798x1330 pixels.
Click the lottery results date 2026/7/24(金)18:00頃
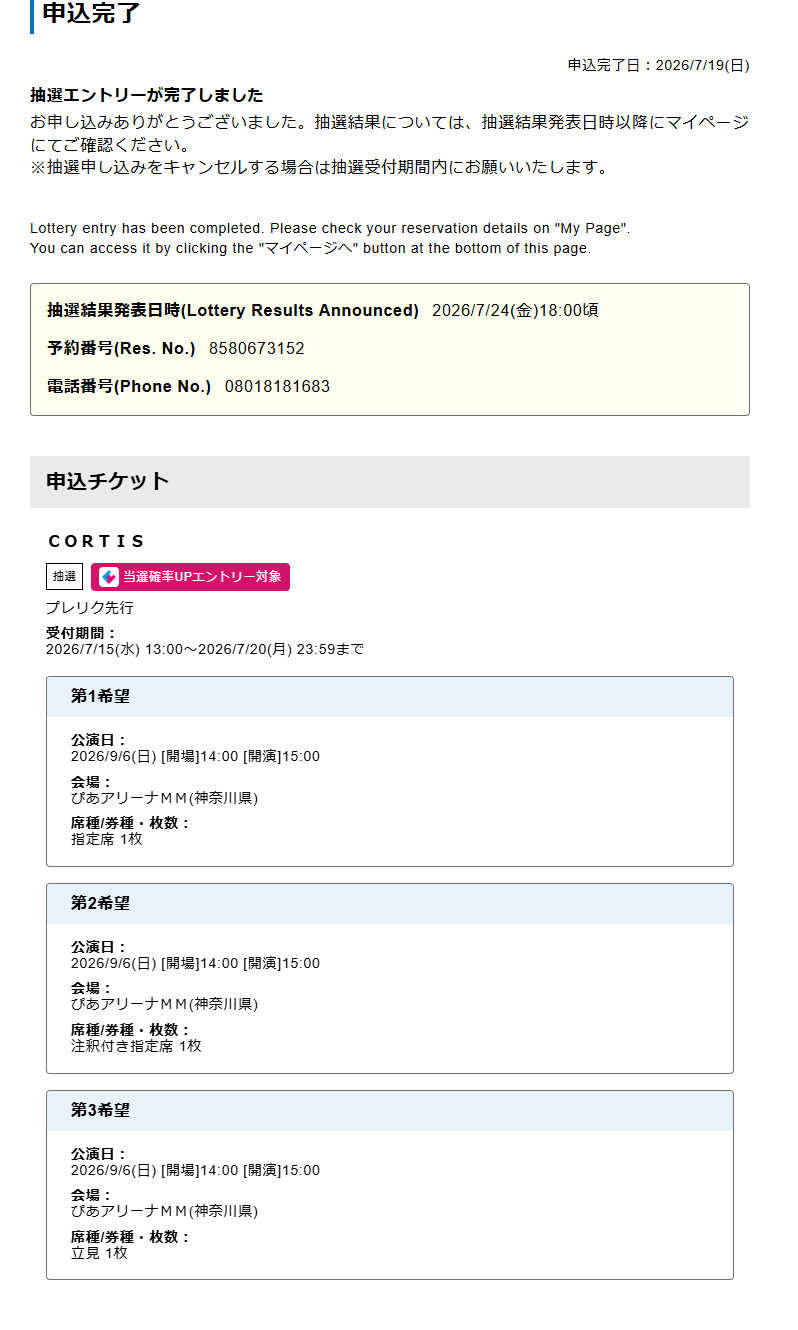click(515, 311)
